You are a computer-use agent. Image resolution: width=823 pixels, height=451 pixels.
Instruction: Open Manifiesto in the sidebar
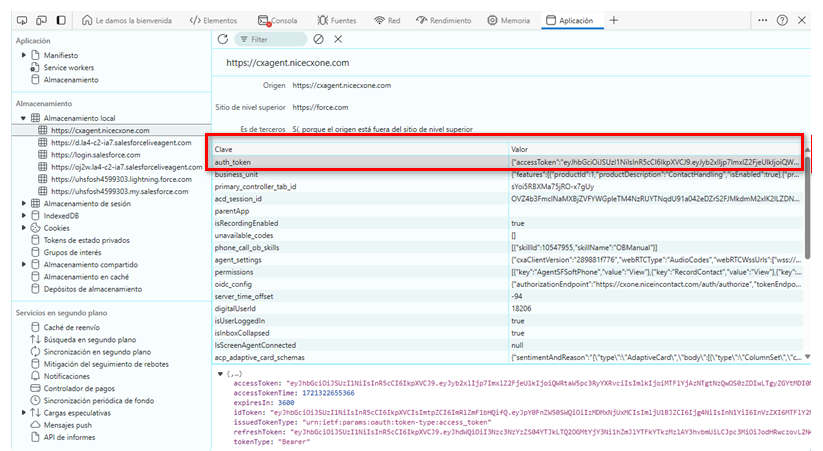click(x=61, y=55)
